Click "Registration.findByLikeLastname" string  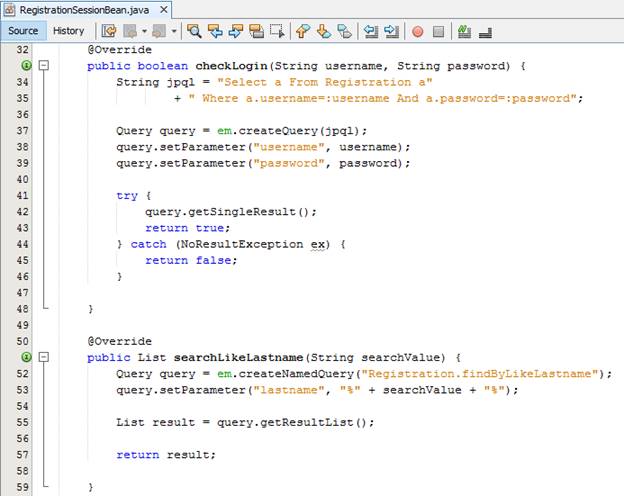[x=480, y=374]
